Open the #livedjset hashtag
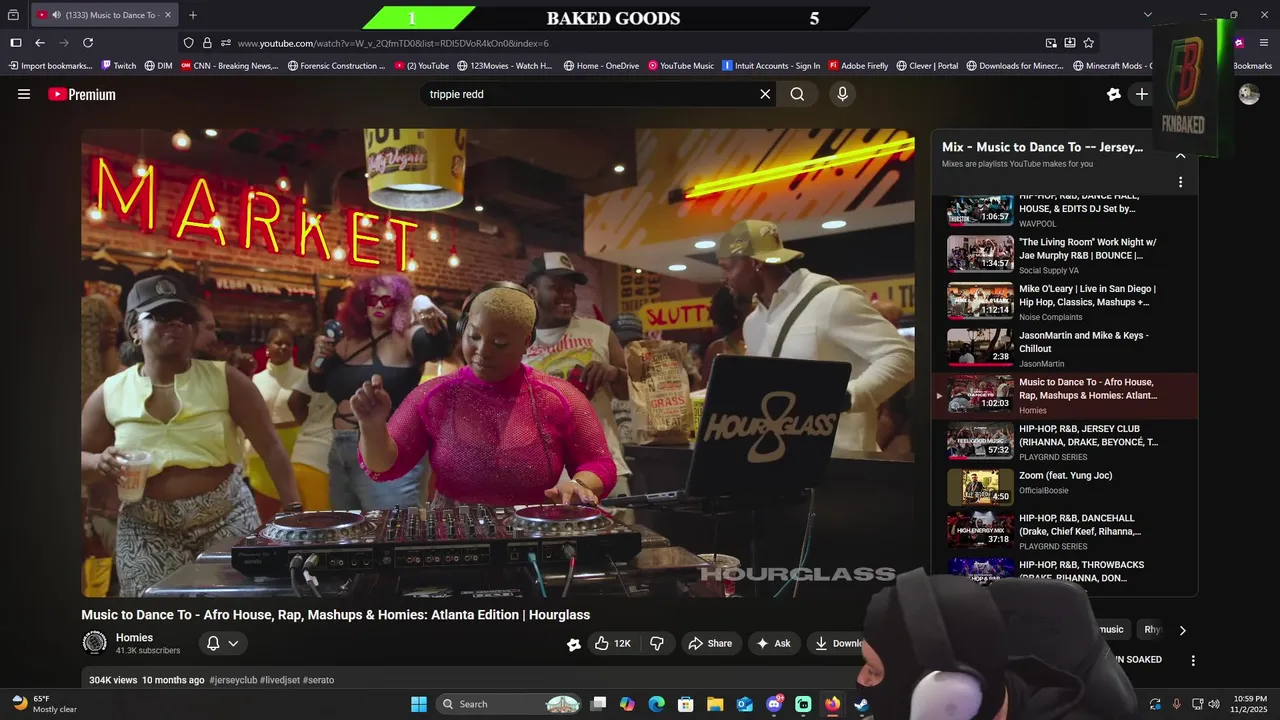1280x720 pixels. [279, 680]
